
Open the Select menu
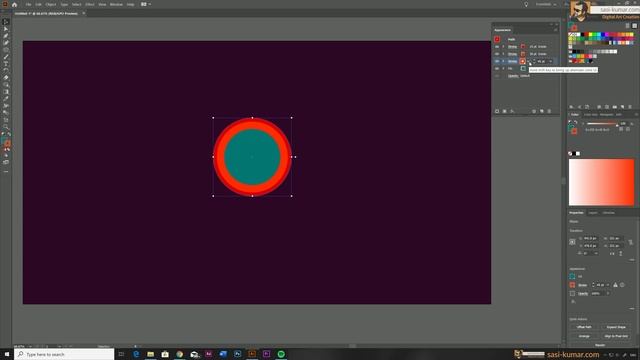pos(76,4)
